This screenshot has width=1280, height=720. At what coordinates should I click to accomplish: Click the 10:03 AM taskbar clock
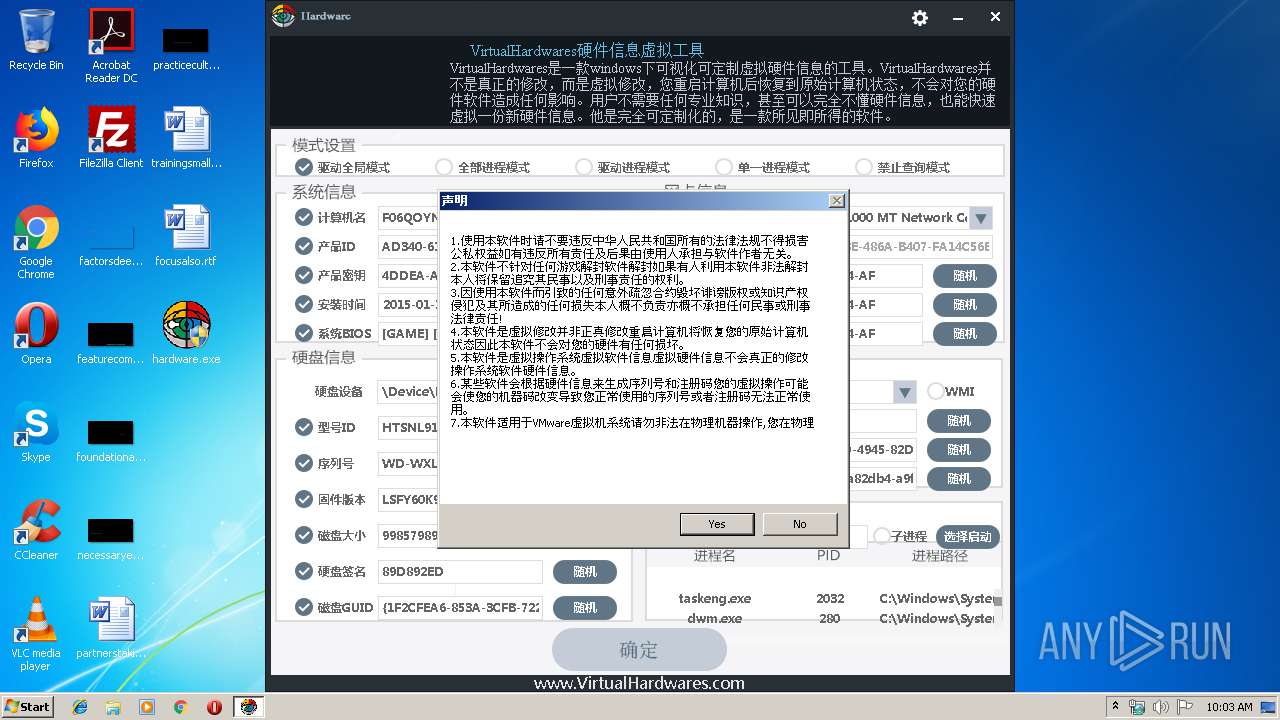tap(1228, 707)
